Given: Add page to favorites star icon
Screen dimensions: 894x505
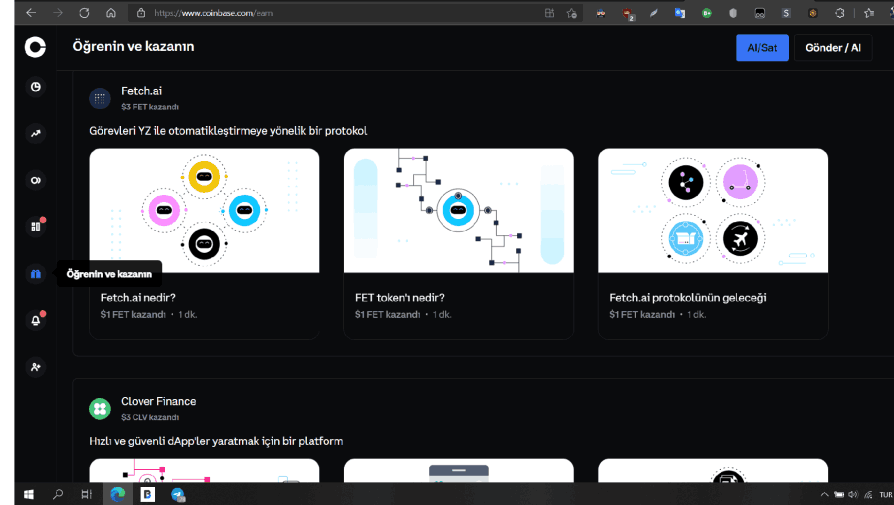Looking at the screenshot, I should pyautogui.click(x=571, y=13).
